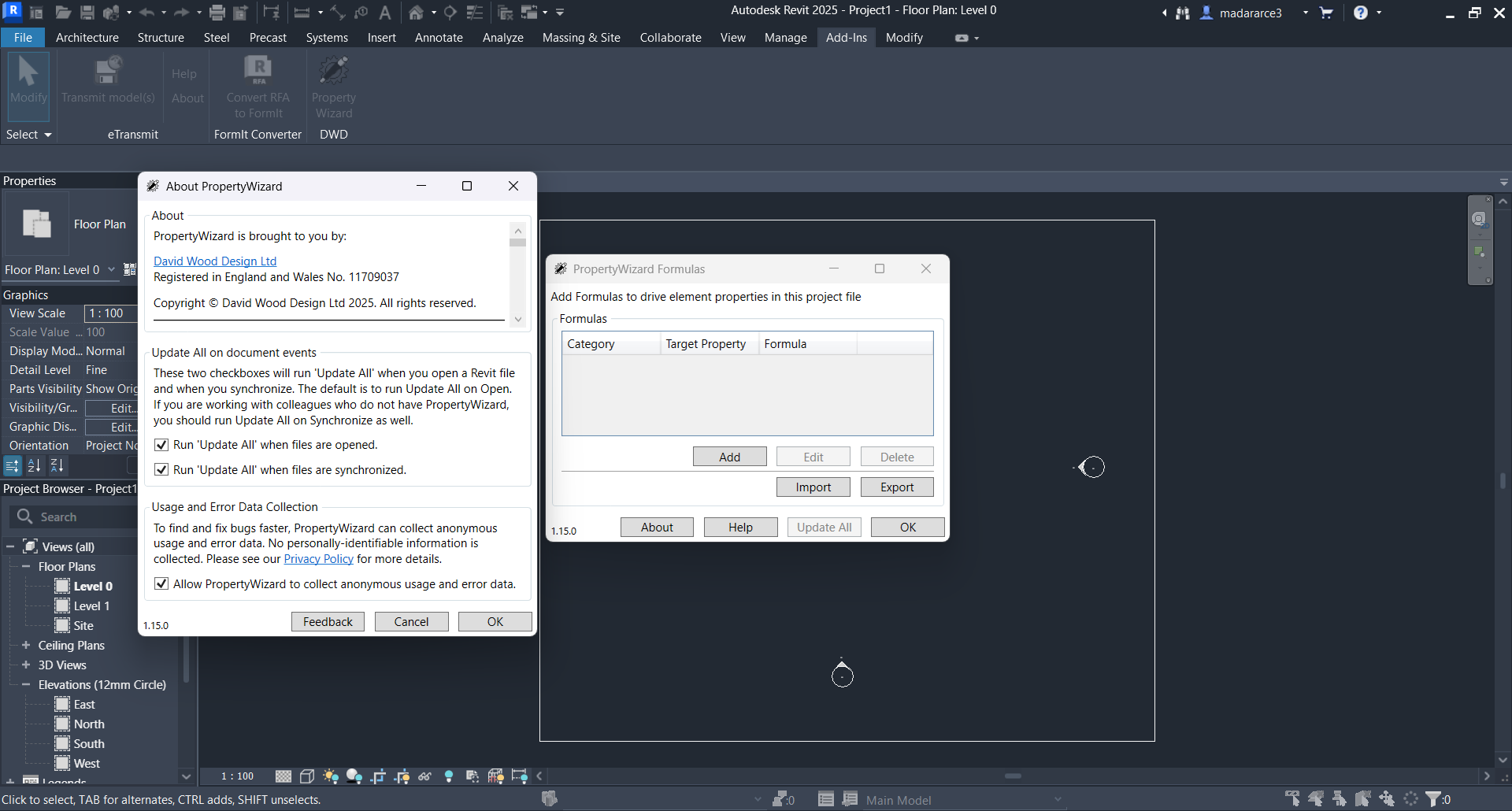The height and width of the screenshot is (811, 1512).
Task: Open the Privacy Policy link
Action: click(x=318, y=559)
